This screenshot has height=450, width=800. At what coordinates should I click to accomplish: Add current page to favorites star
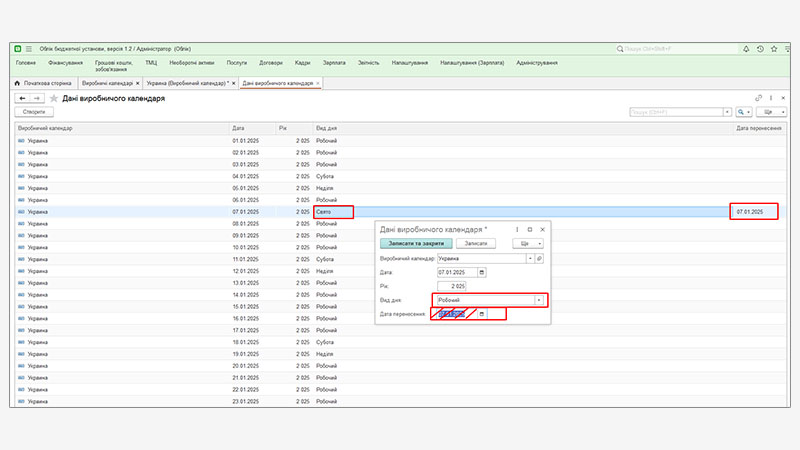coord(53,99)
